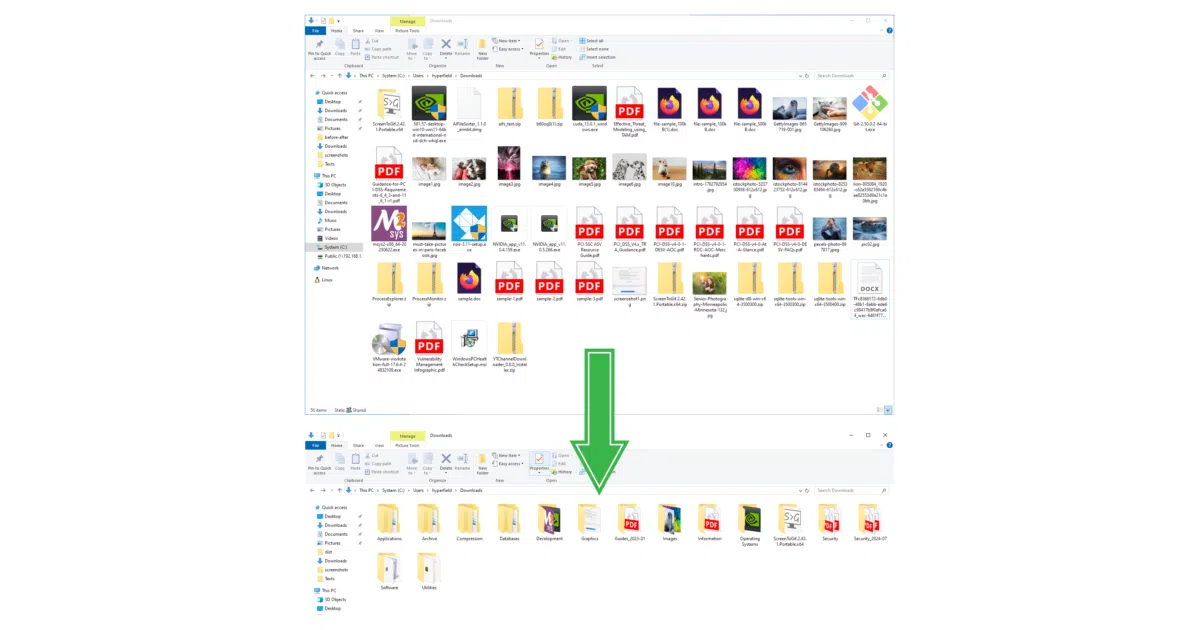Expand previous locations dropdown in upper window address bar
The image size is (1200, 630).
point(799,76)
